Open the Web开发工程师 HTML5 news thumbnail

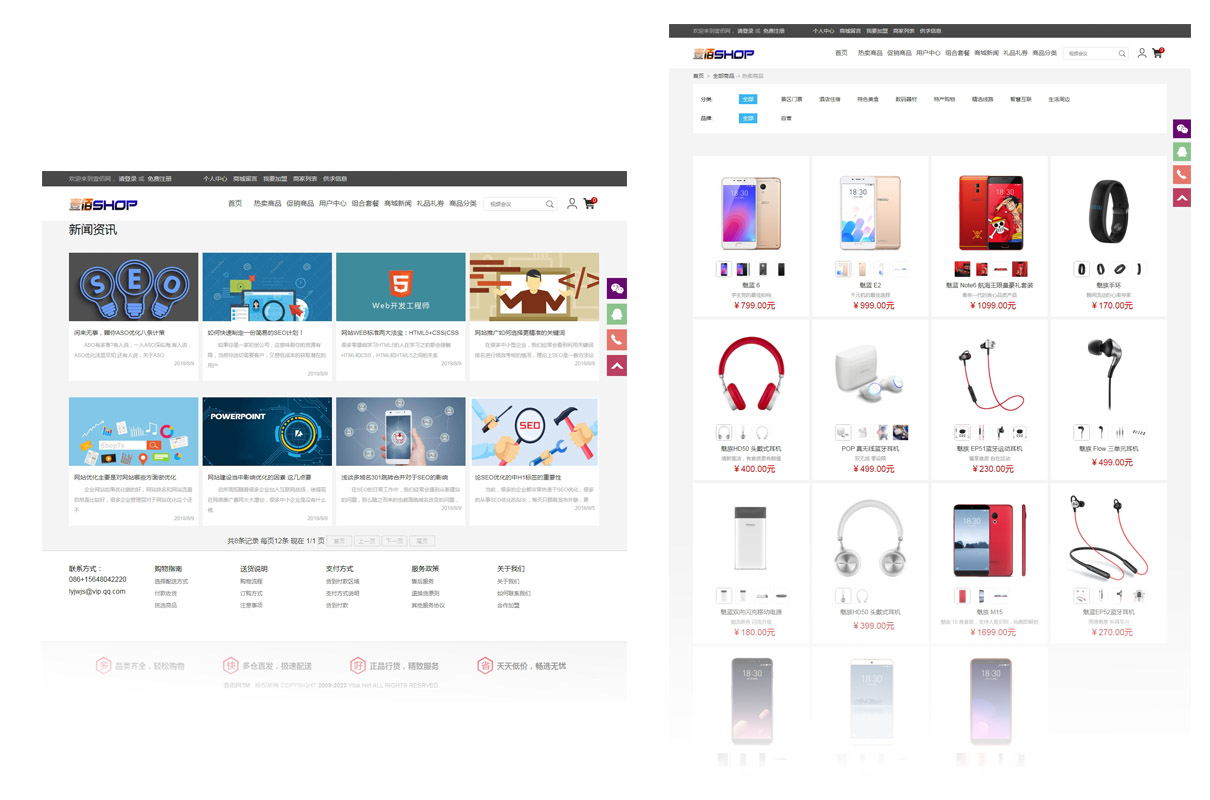tap(400, 287)
